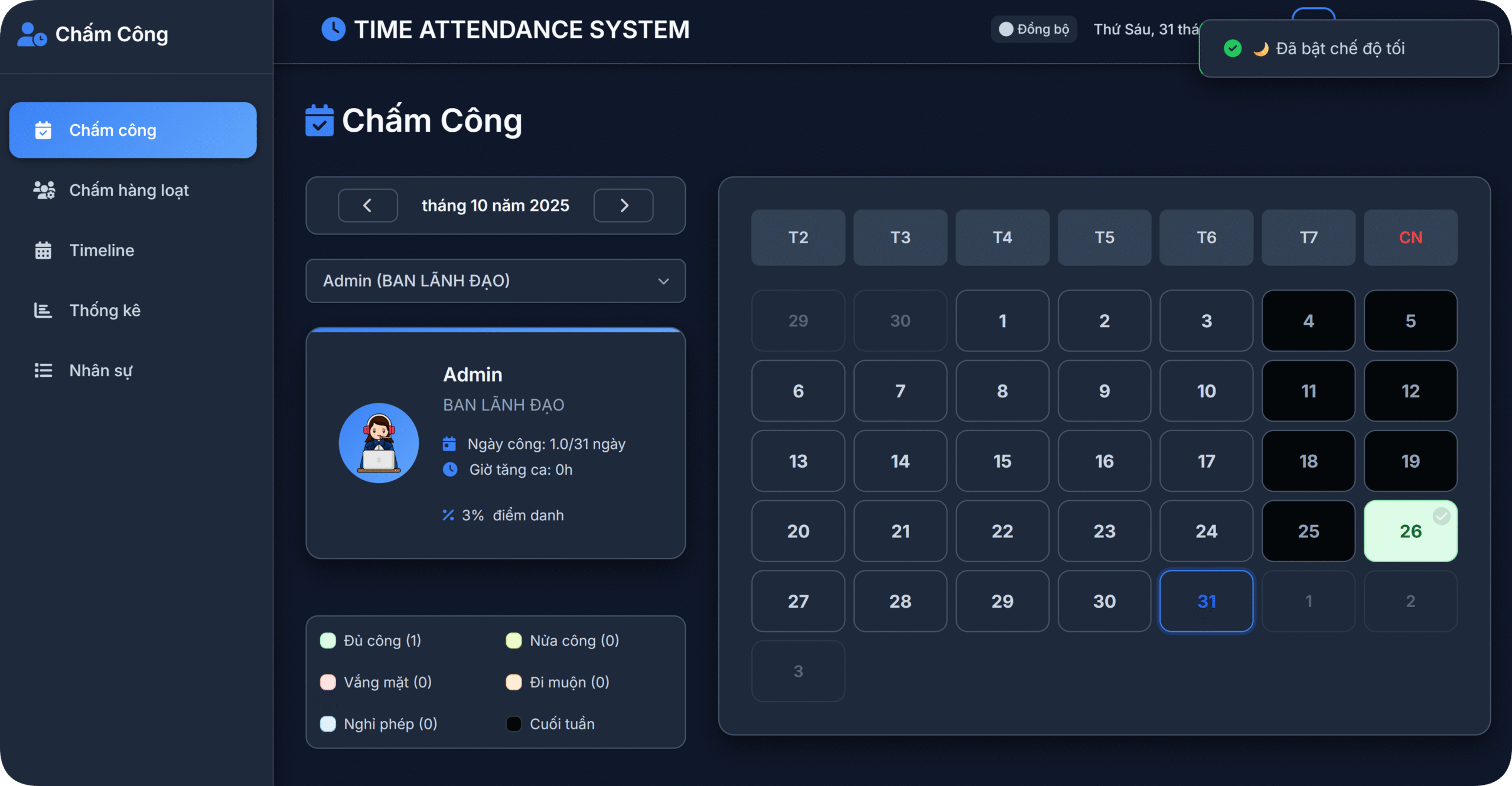Click the Admin avatar picture
The height and width of the screenshot is (786, 1512).
tap(379, 443)
